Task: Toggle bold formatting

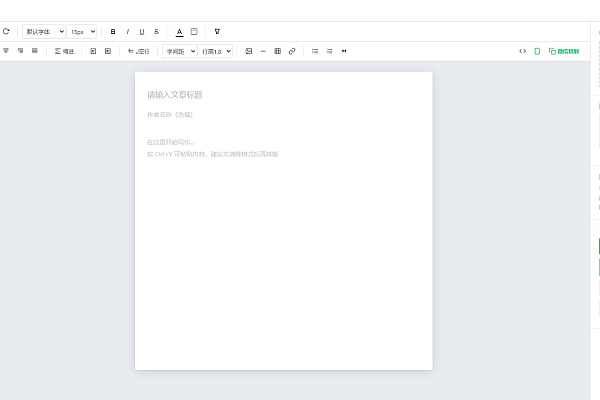Action: (x=113, y=32)
